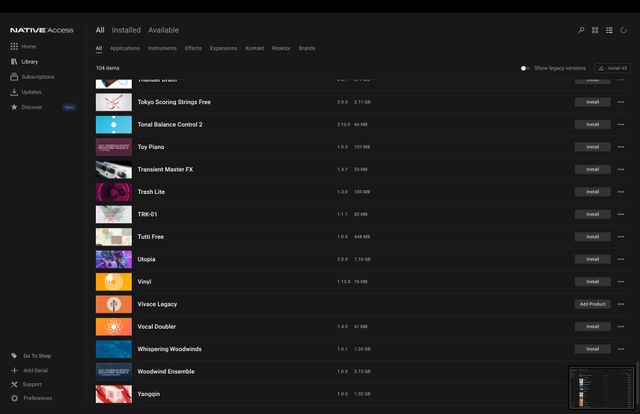640x414 pixels.
Task: Click the Tonal Balance Control 2 thumbnail
Action: tap(114, 125)
